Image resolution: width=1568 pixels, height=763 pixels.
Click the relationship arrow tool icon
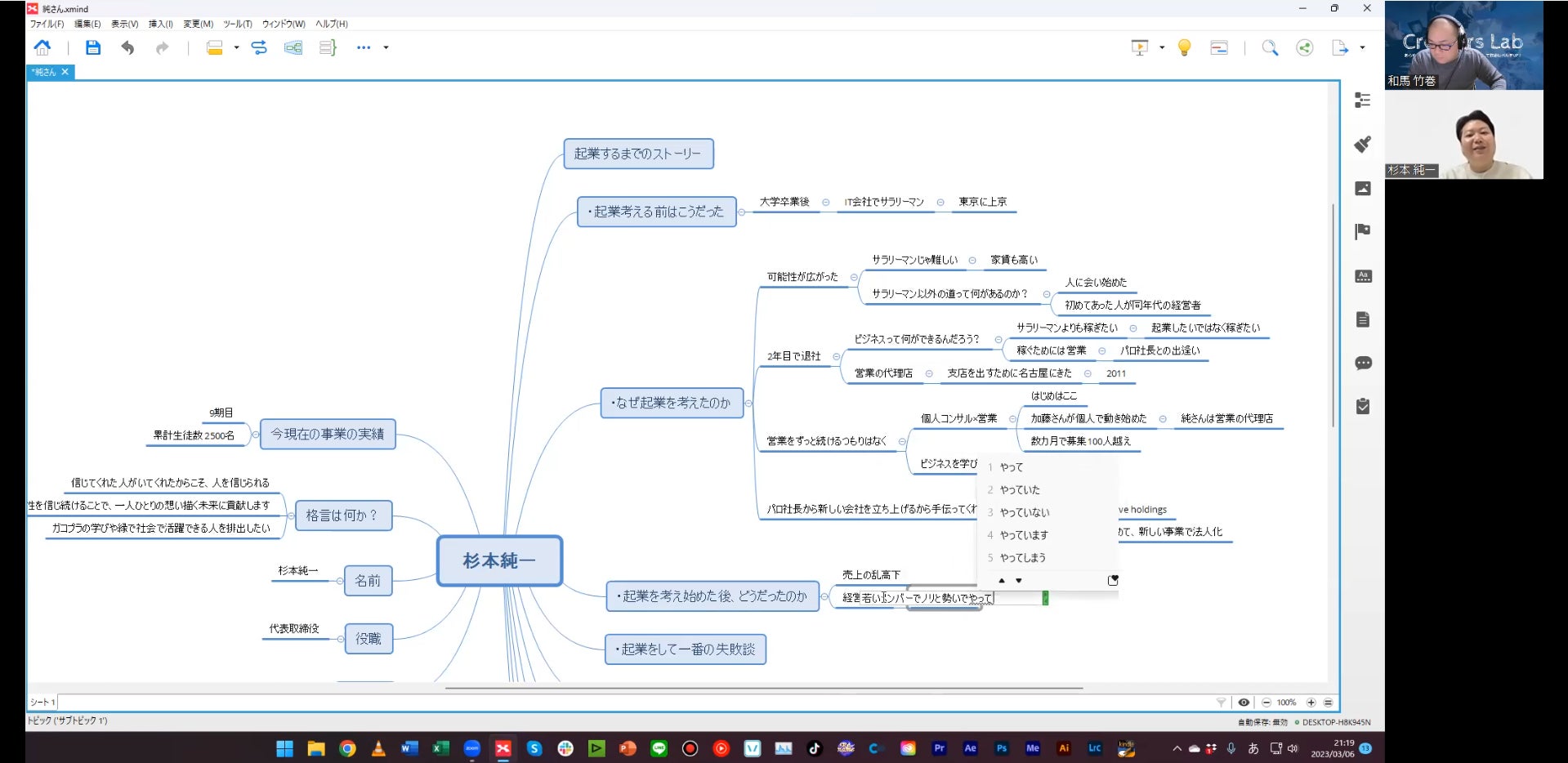point(259,48)
